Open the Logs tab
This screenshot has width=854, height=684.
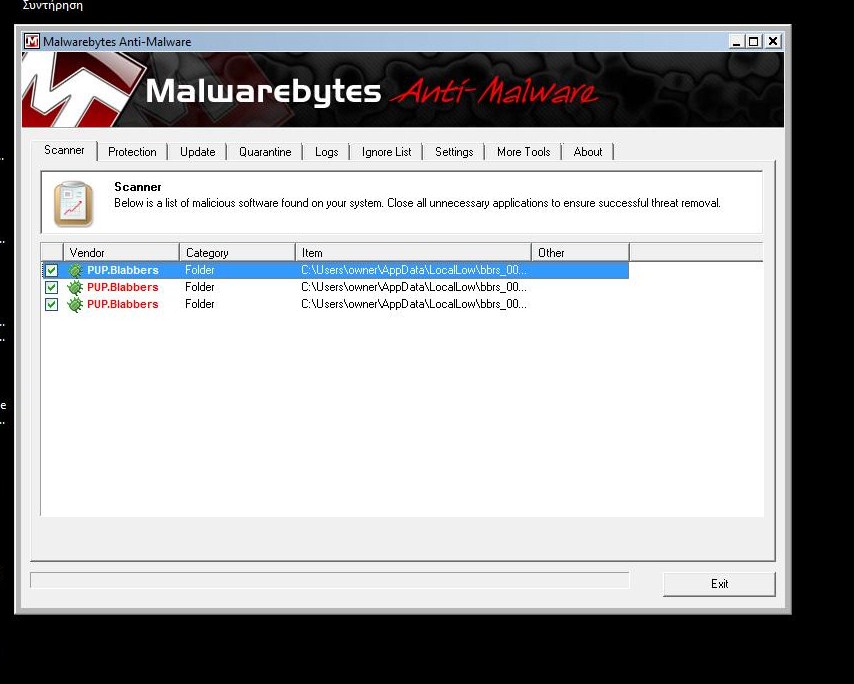[x=327, y=152]
